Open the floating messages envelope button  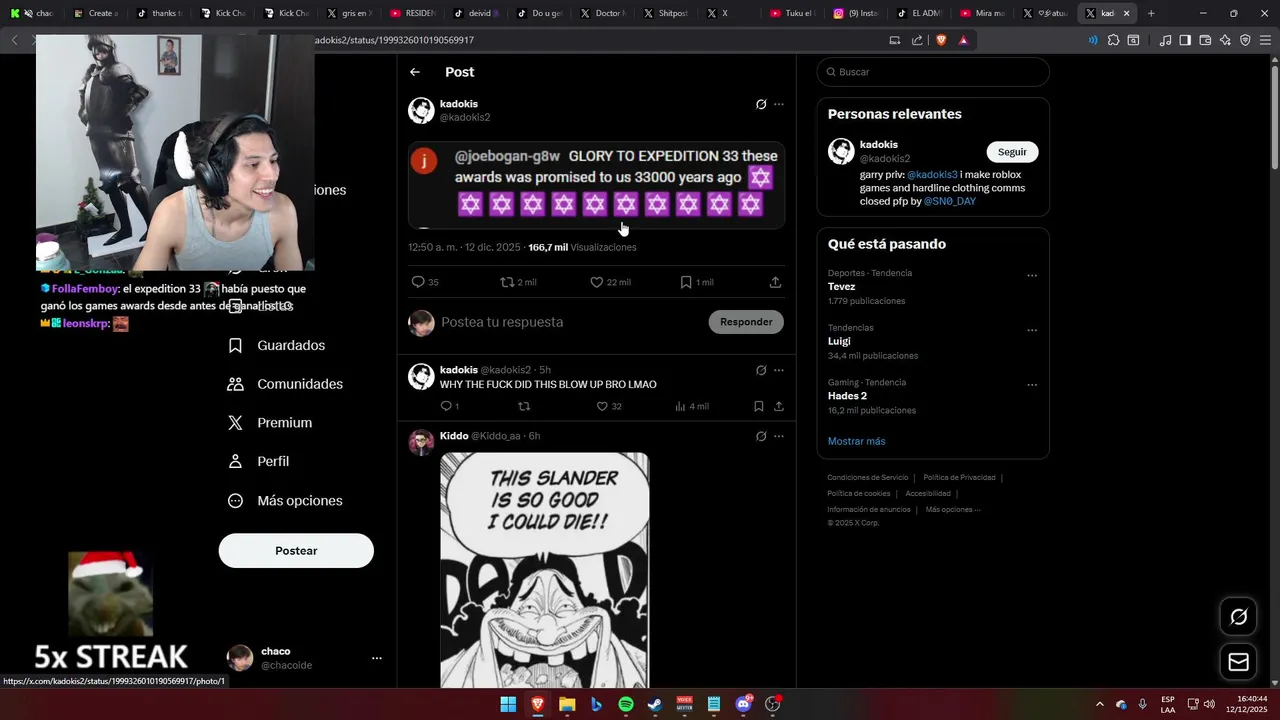(1238, 662)
